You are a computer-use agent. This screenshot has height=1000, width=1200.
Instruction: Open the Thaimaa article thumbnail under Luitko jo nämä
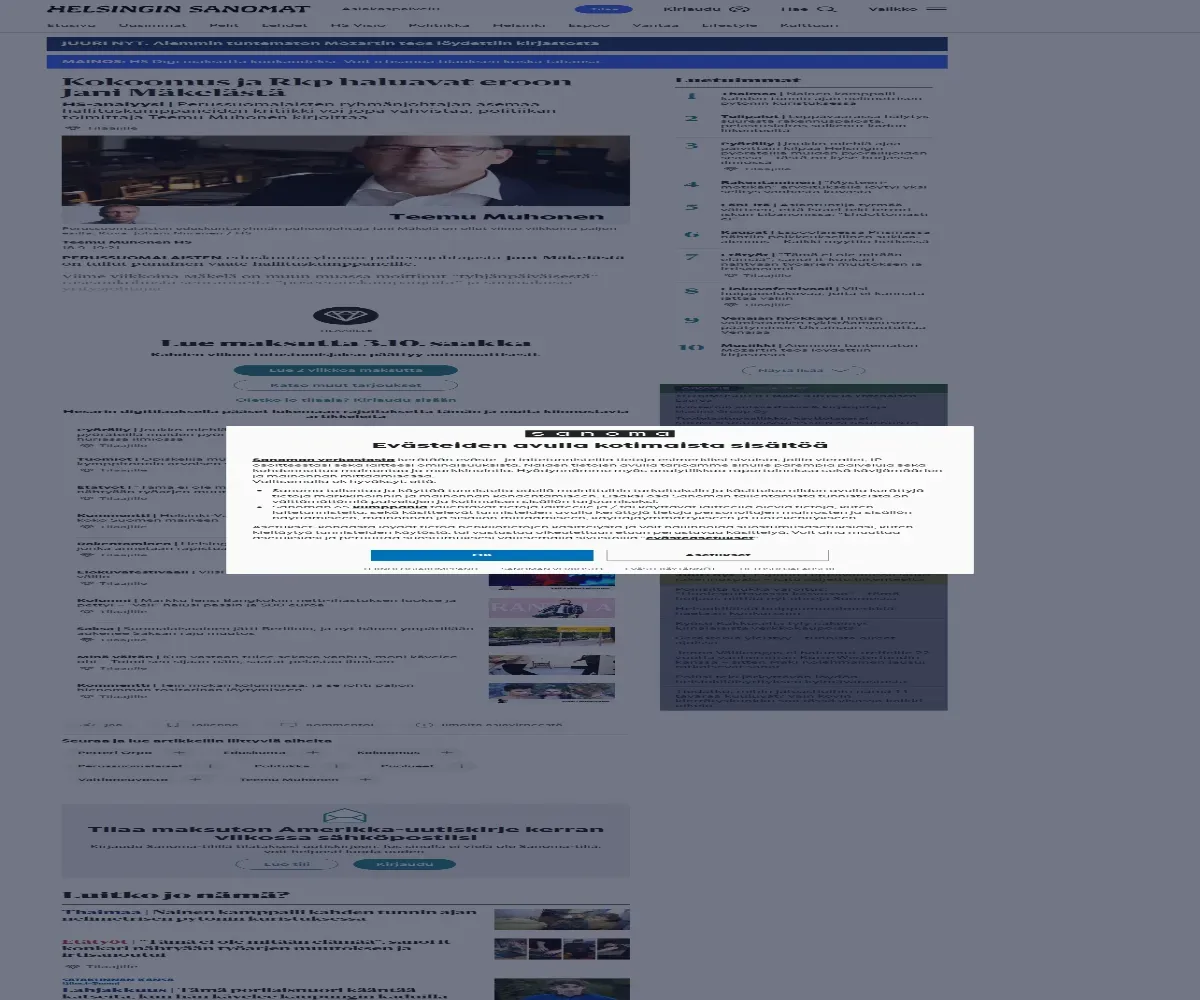click(x=561, y=919)
